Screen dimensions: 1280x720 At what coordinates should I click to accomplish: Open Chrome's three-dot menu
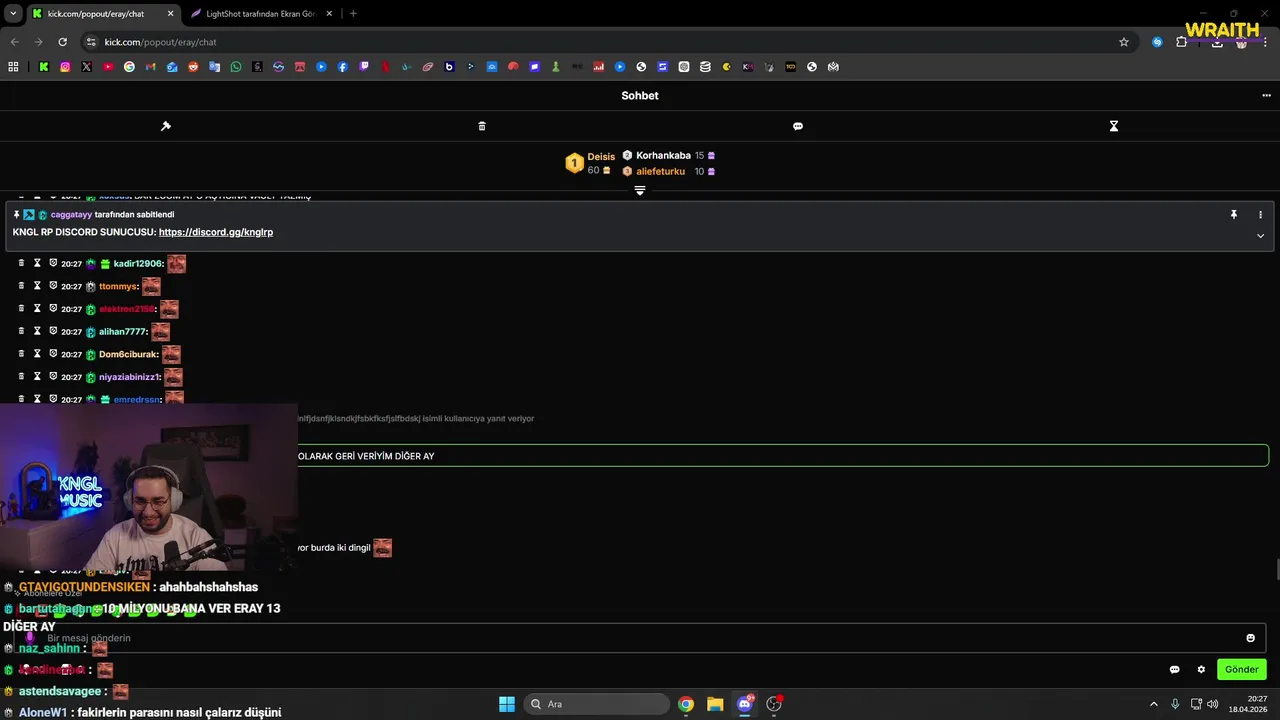click(1266, 42)
